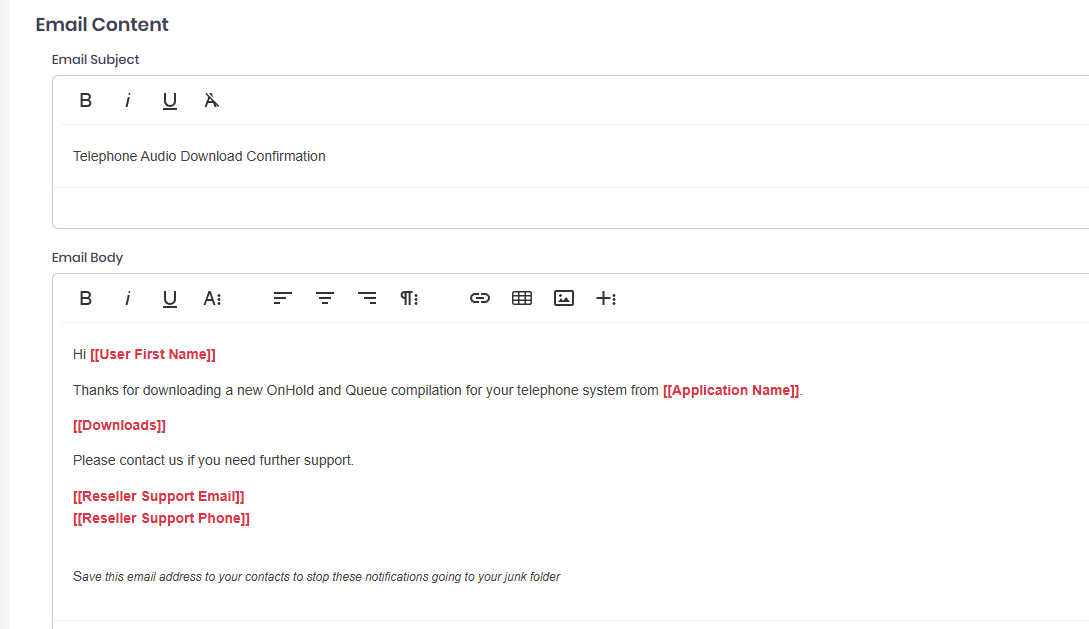The height and width of the screenshot is (629, 1089).
Task: Toggle Italic in Email Body toolbar
Action: pos(128,299)
